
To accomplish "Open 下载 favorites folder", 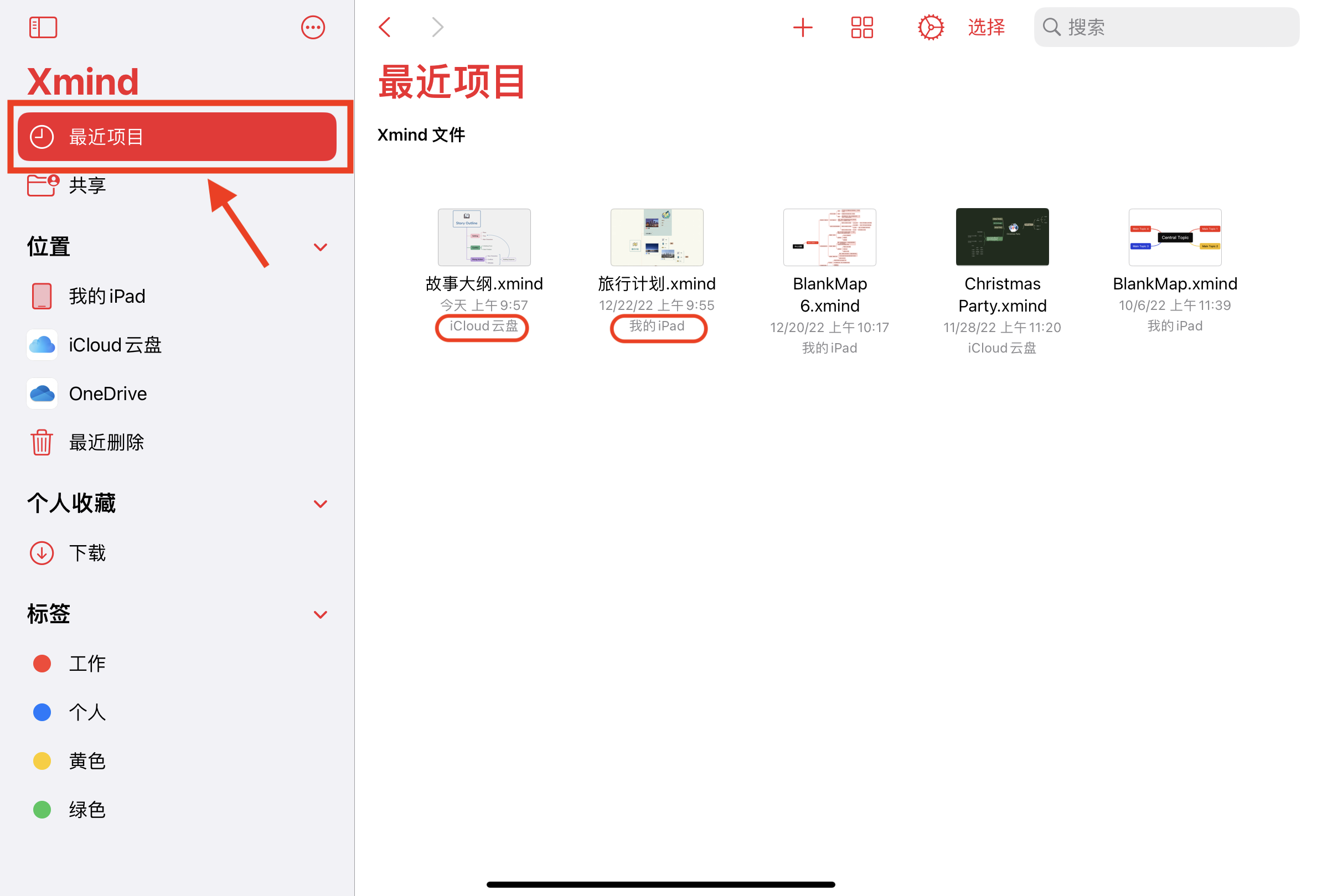I will tap(177, 553).
